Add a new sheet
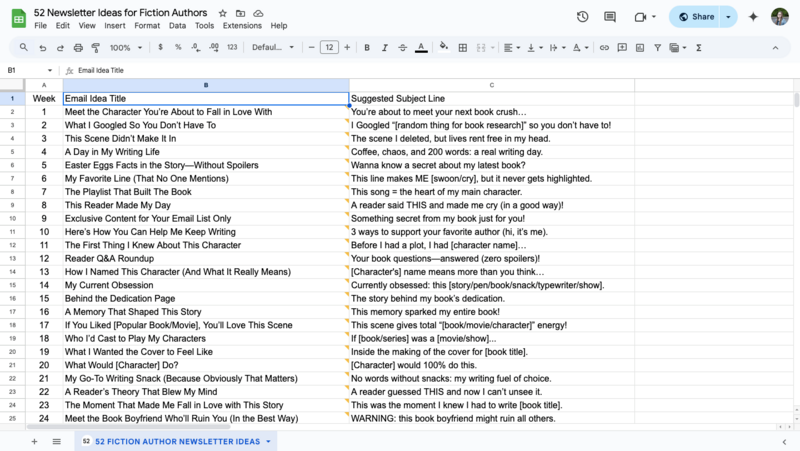 click(x=34, y=441)
